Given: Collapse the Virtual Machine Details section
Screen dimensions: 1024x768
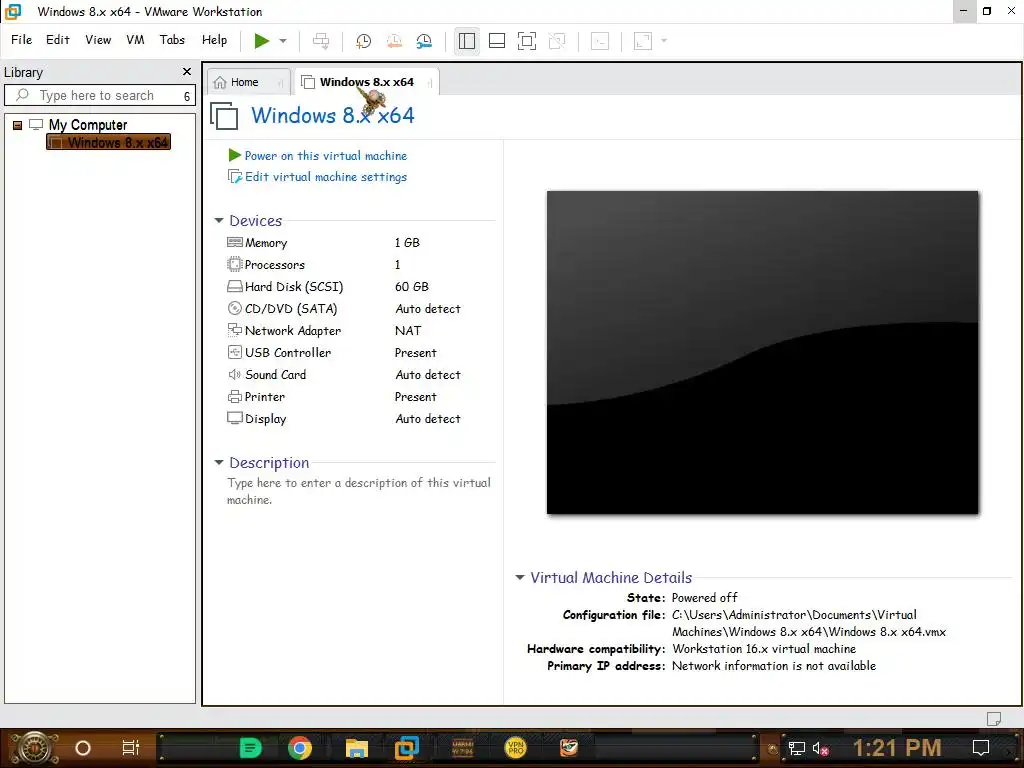Looking at the screenshot, I should click(520, 577).
